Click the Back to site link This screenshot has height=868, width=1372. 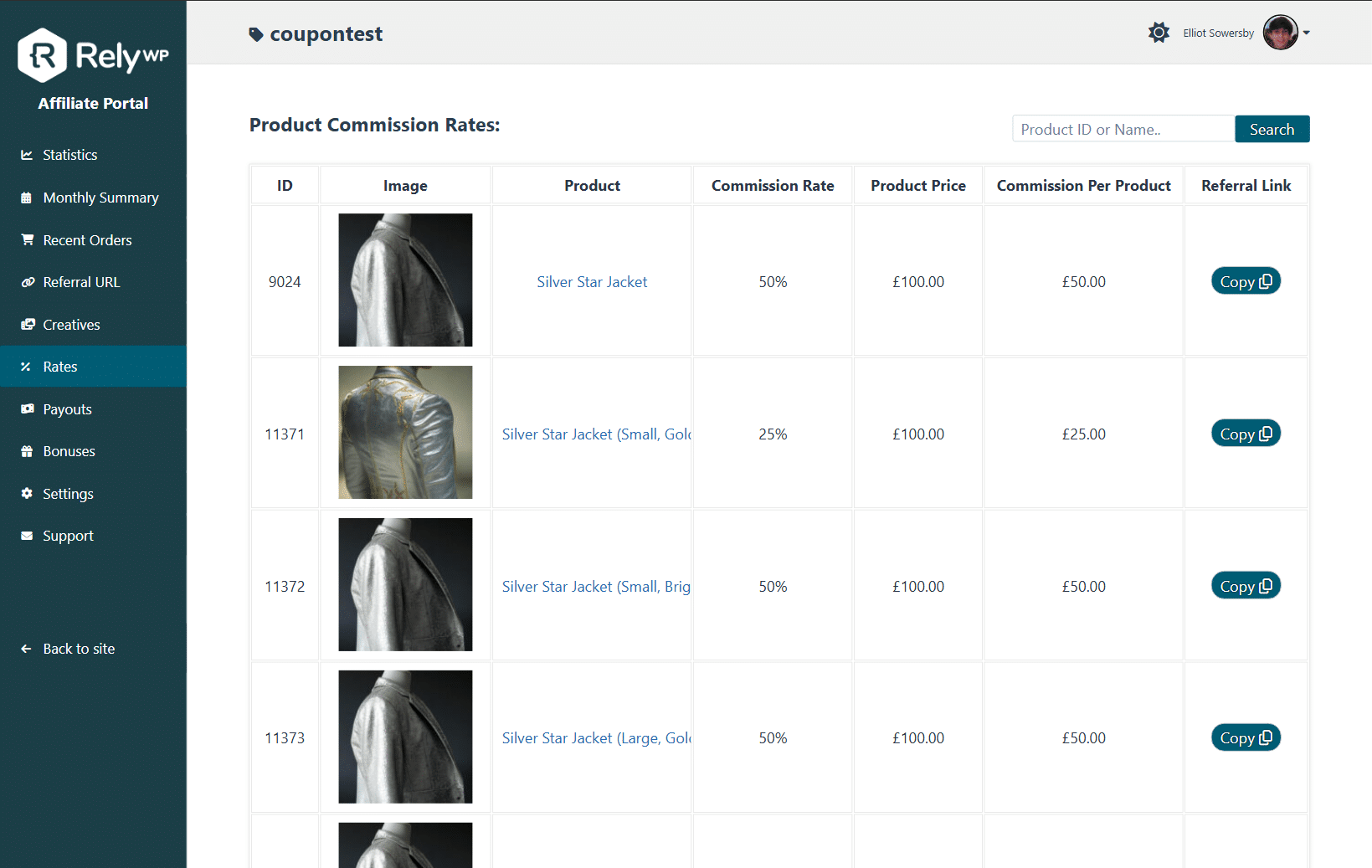point(93,649)
